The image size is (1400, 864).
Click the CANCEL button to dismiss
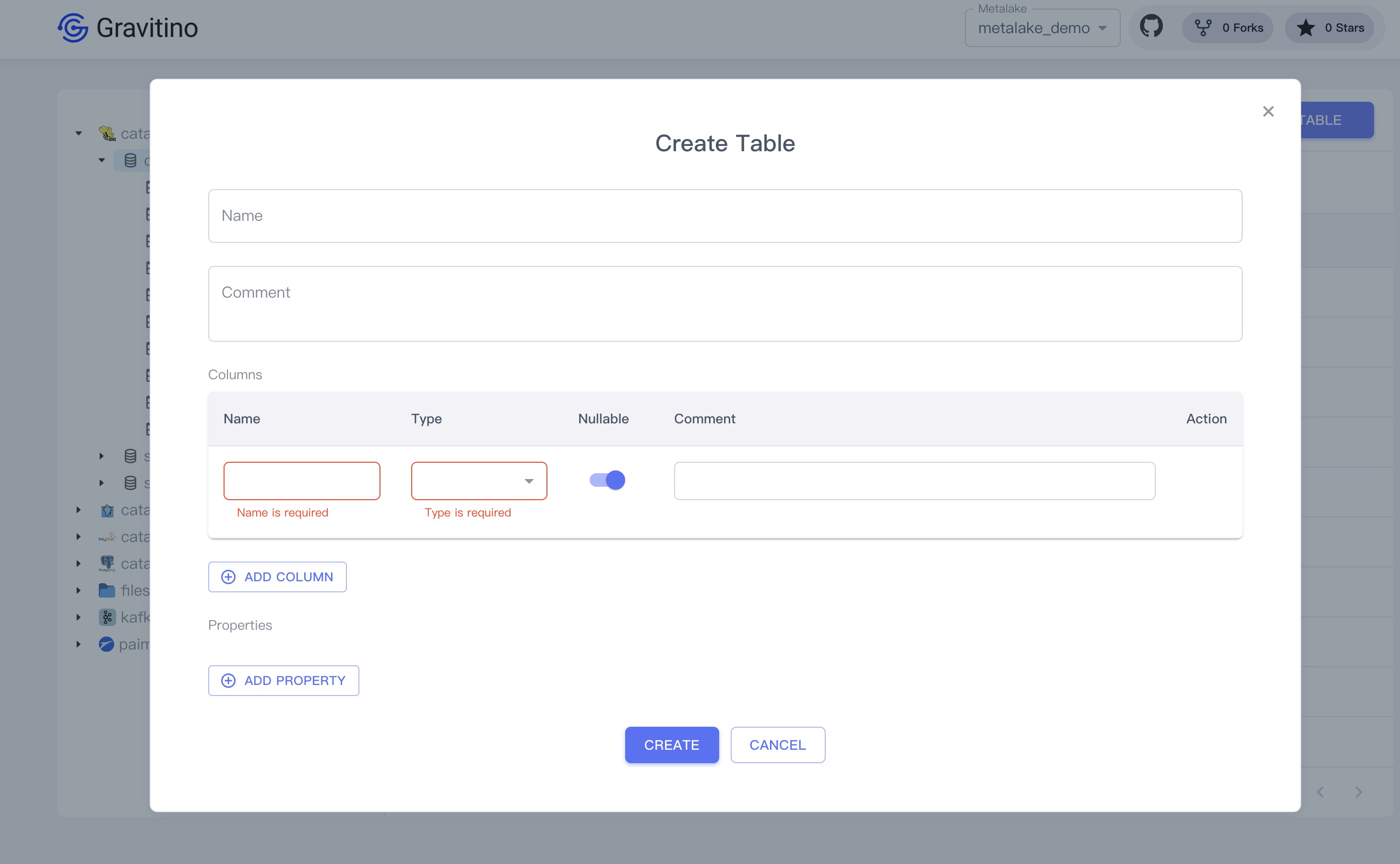778,745
